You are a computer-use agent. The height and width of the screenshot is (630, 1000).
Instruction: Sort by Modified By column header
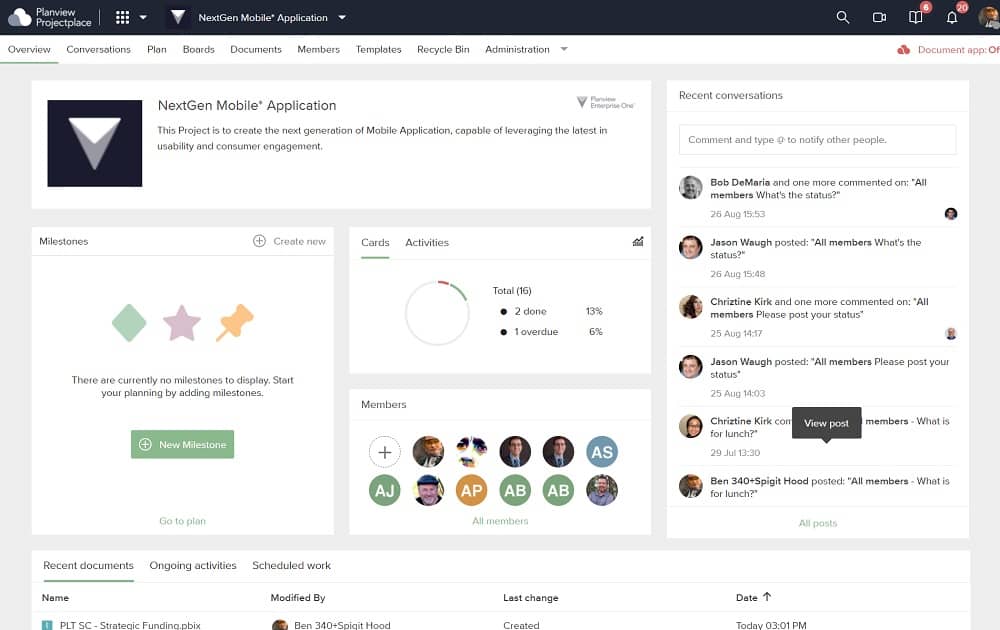tap(298, 597)
